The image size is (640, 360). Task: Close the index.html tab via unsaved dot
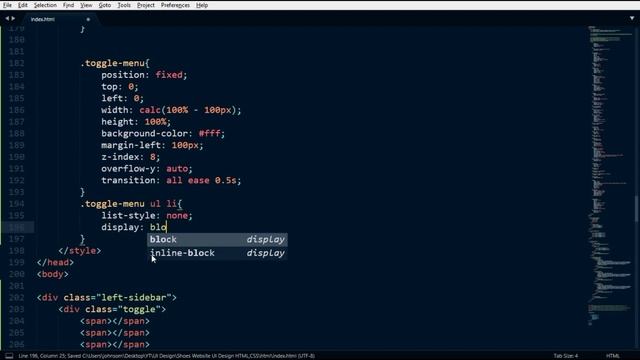[88, 19]
